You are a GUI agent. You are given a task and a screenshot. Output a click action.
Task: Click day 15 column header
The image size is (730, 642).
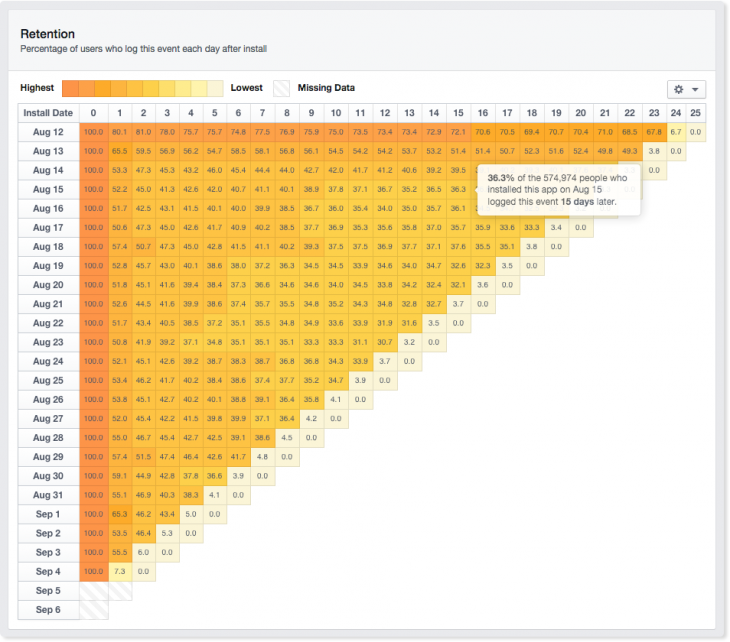(x=458, y=113)
